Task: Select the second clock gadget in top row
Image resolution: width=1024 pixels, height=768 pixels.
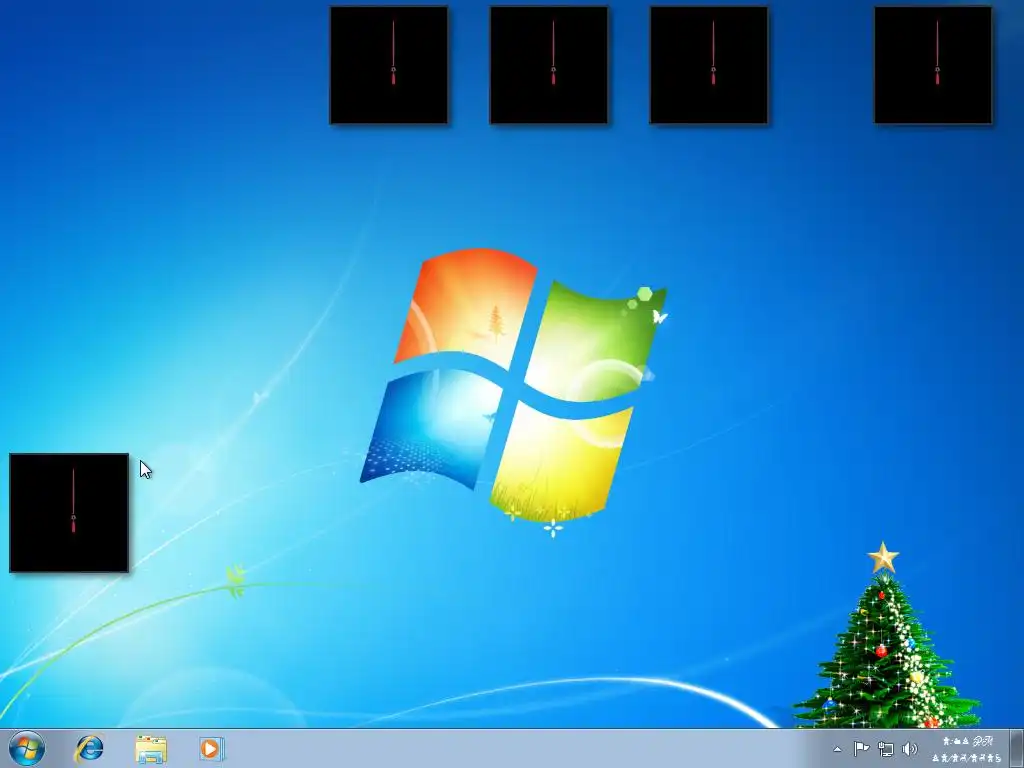Action: click(549, 65)
